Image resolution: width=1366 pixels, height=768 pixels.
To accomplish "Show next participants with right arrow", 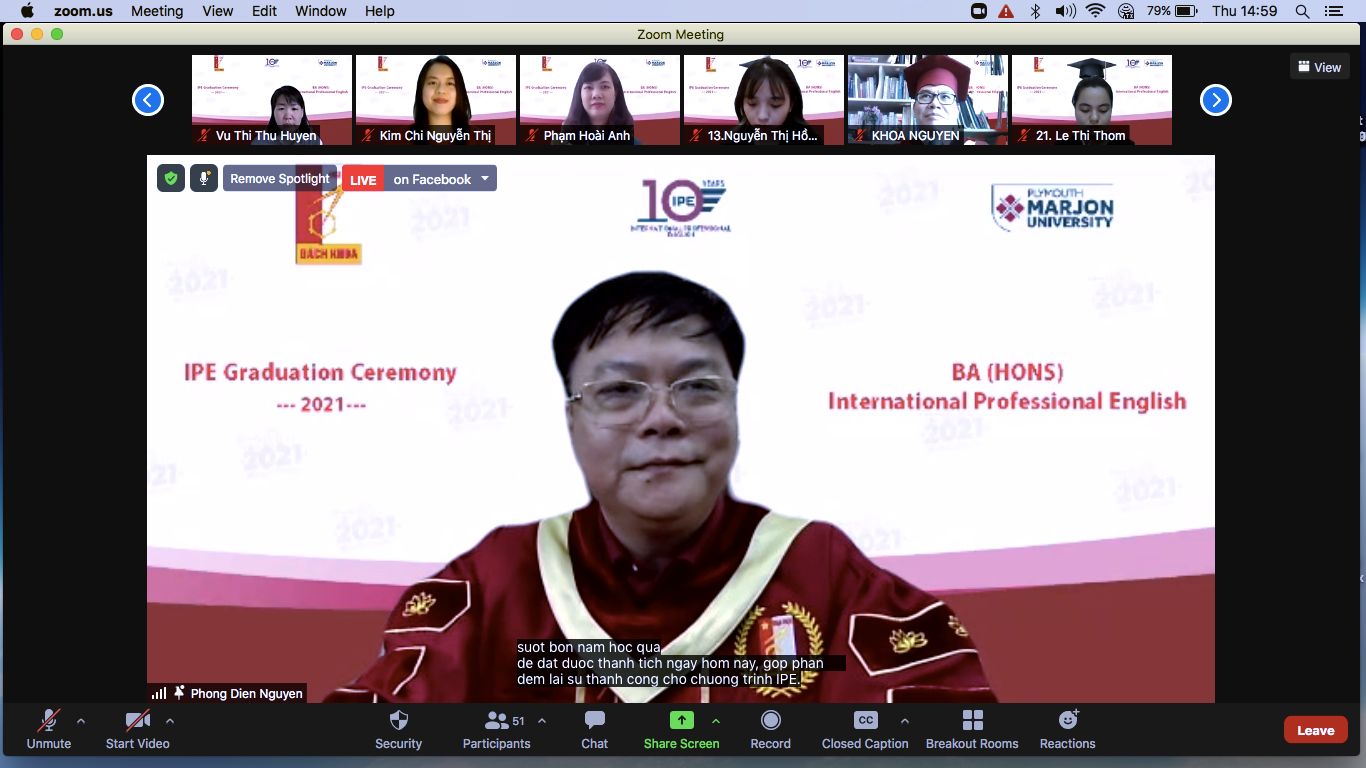I will (1215, 100).
